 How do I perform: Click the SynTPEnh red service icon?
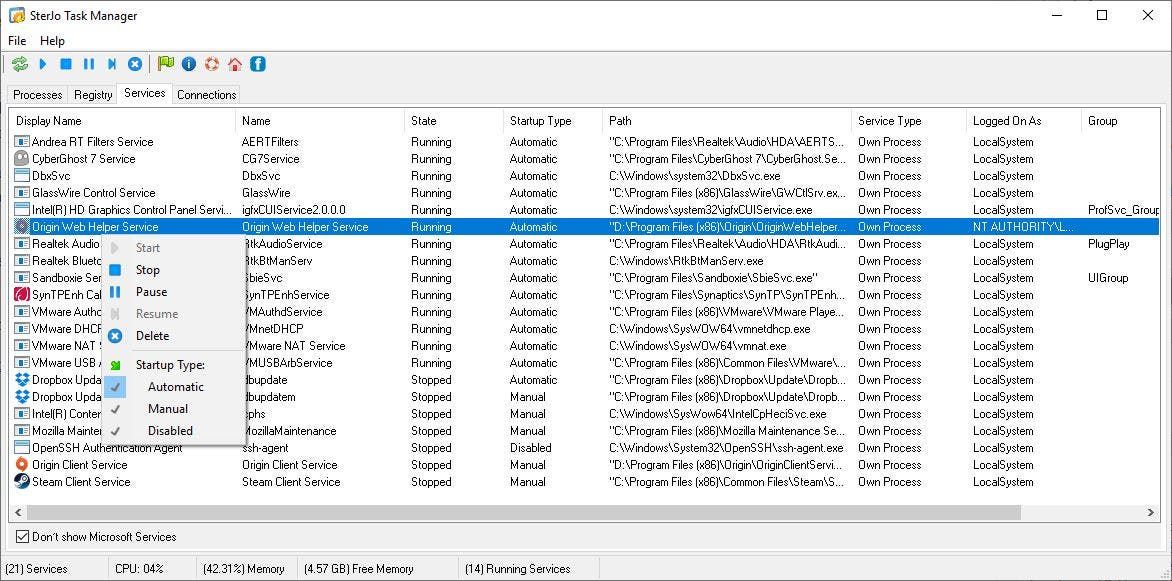22,295
